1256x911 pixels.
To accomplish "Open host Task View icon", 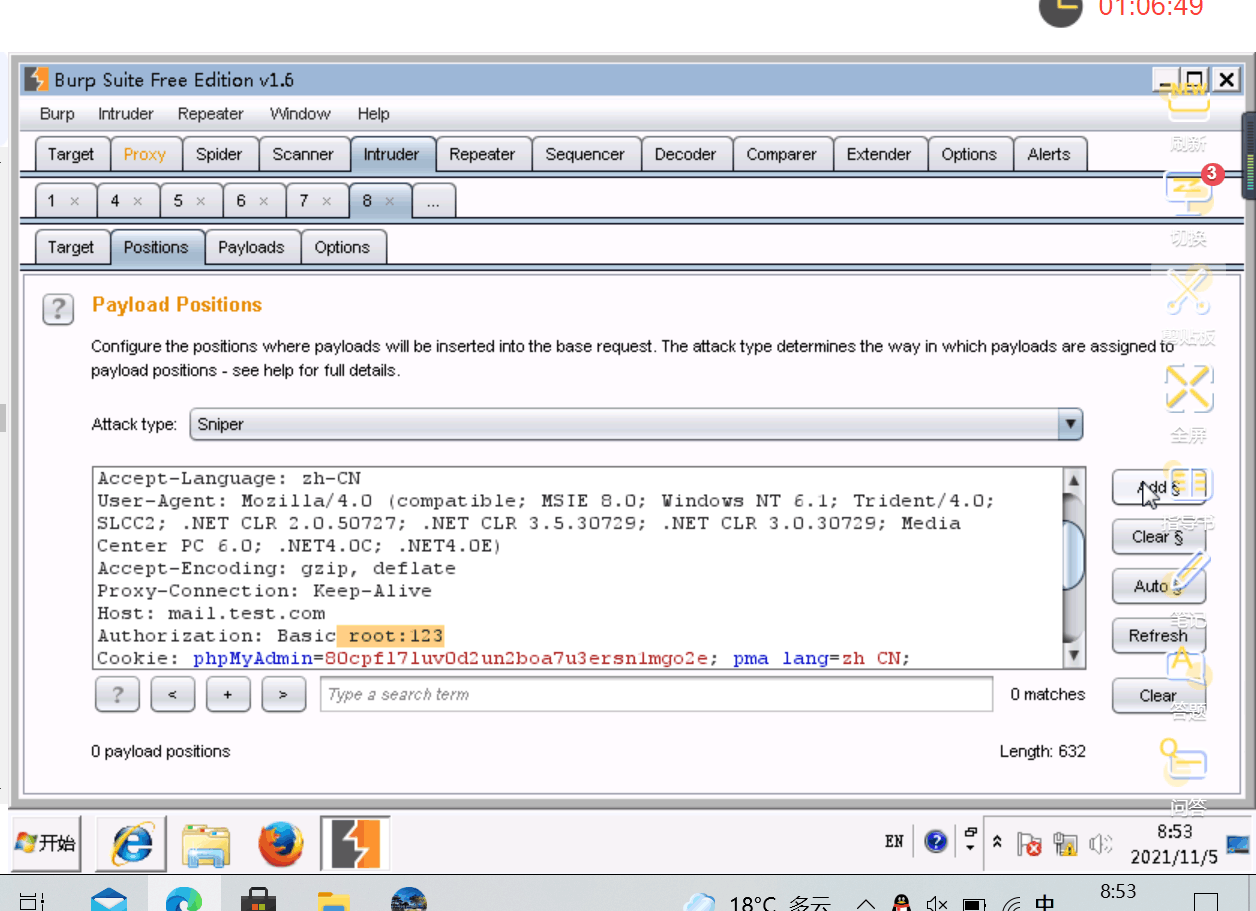I will (33, 900).
